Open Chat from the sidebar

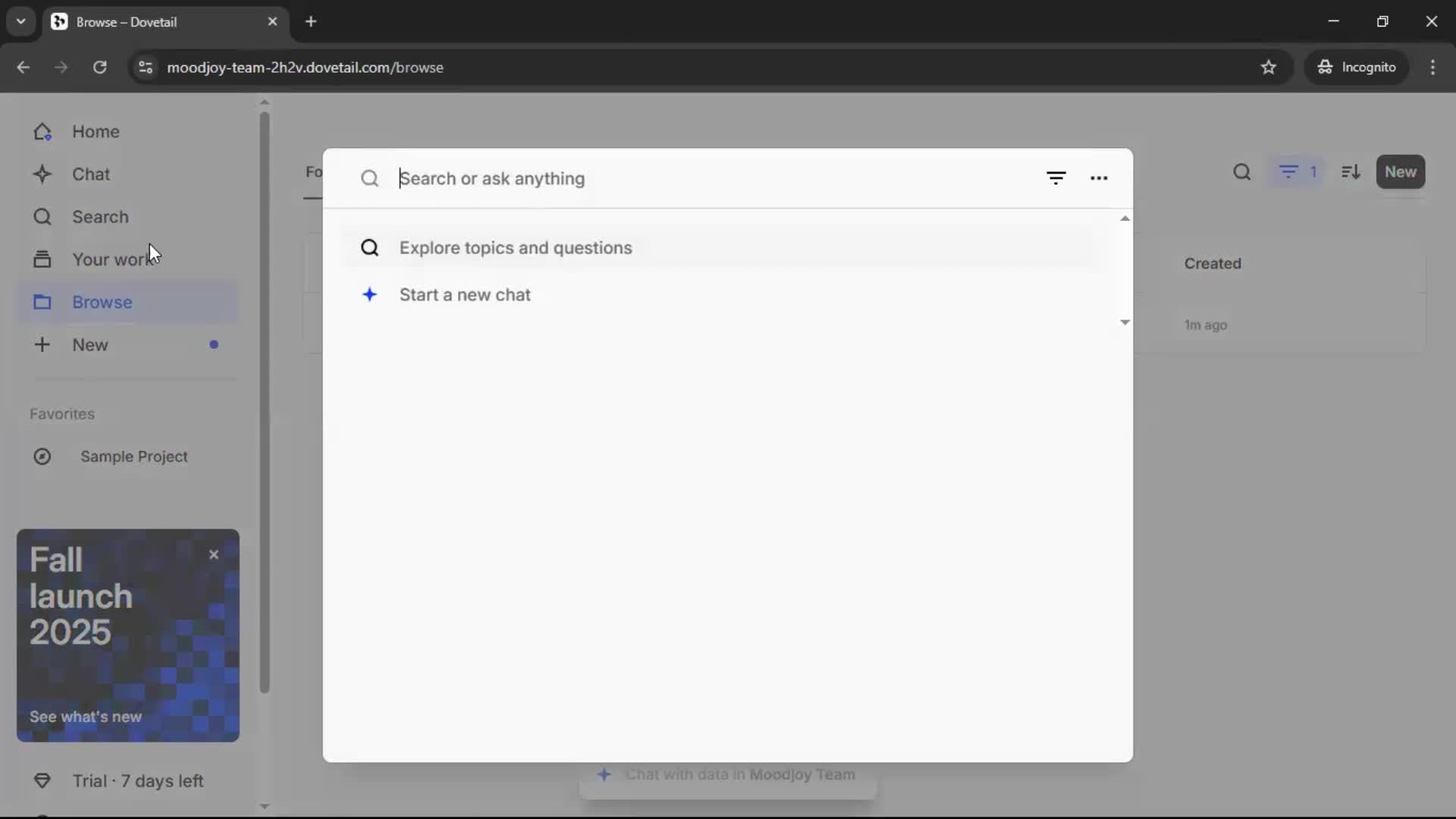90,174
